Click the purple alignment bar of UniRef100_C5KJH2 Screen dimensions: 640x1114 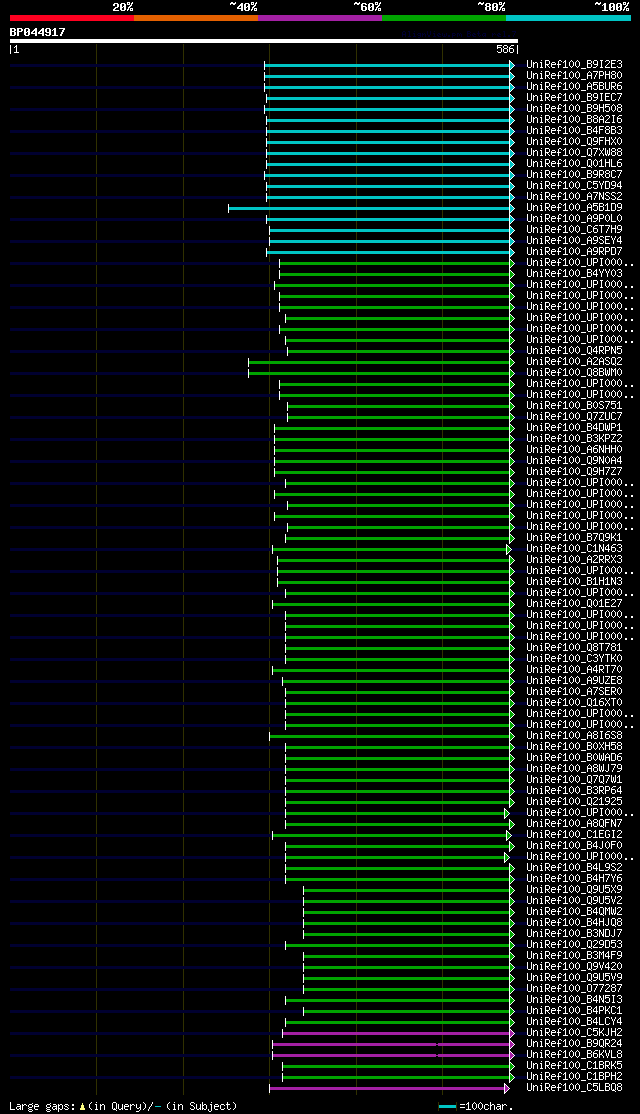click(x=396, y=1033)
